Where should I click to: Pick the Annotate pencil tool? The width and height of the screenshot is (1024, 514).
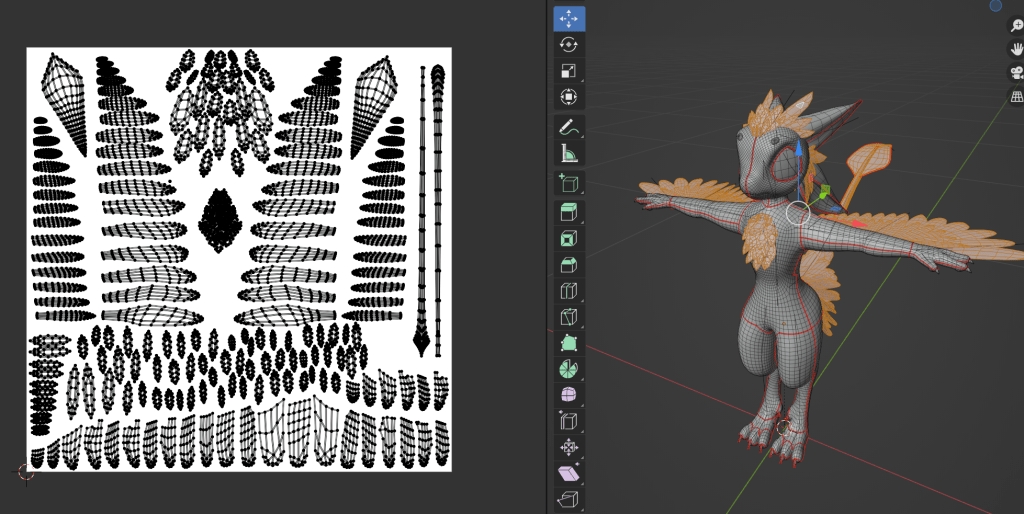569,128
